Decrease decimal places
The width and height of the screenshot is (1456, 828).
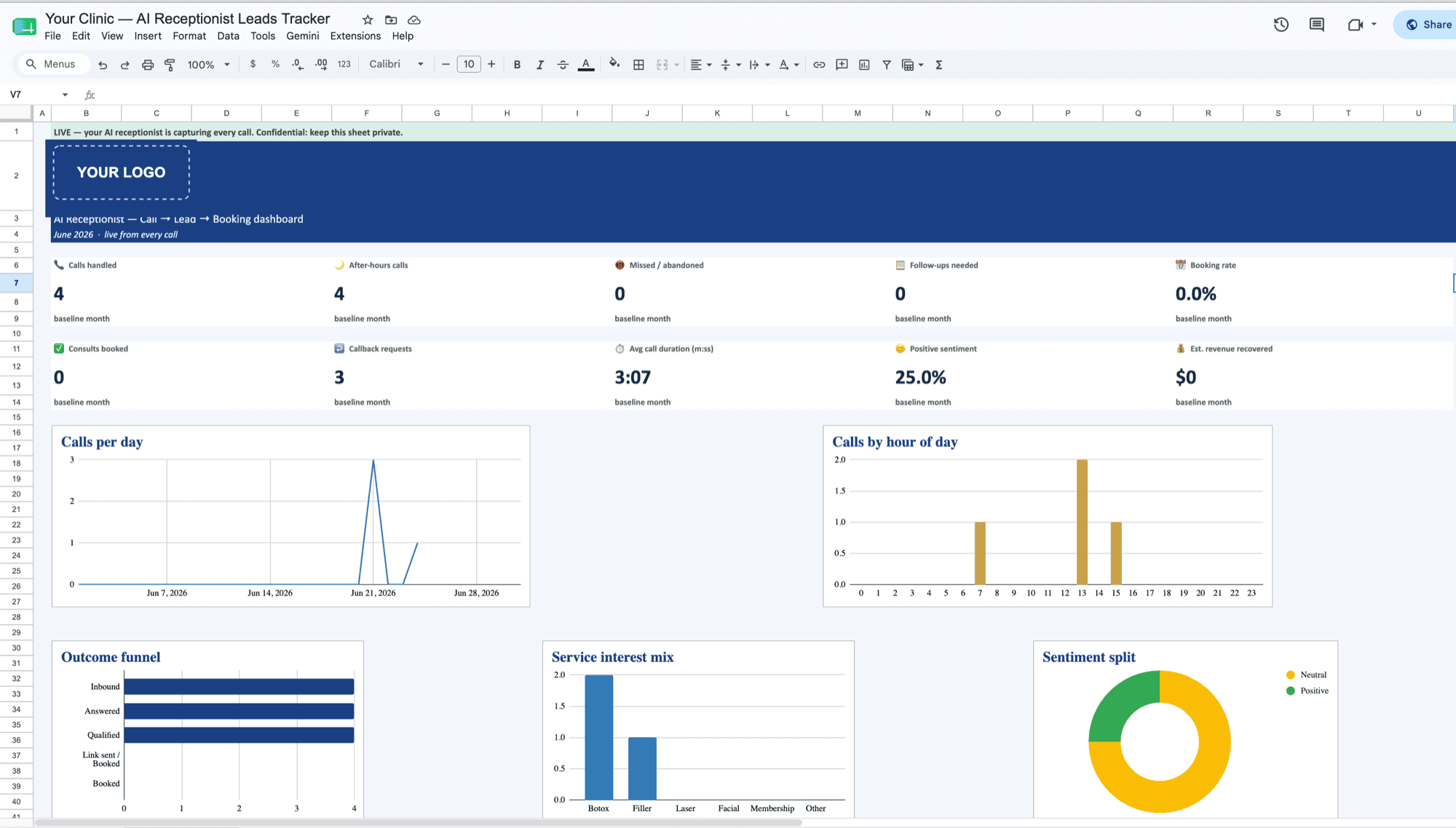coord(297,64)
